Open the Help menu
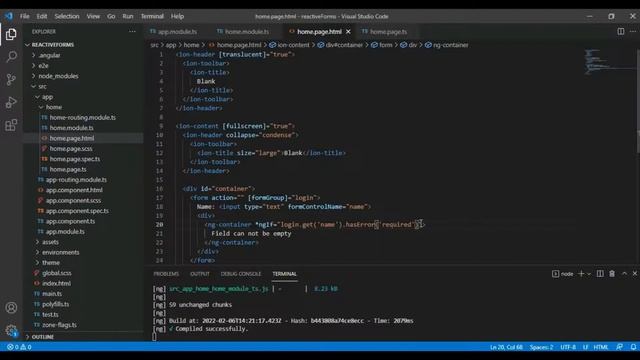 click(x=177, y=16)
